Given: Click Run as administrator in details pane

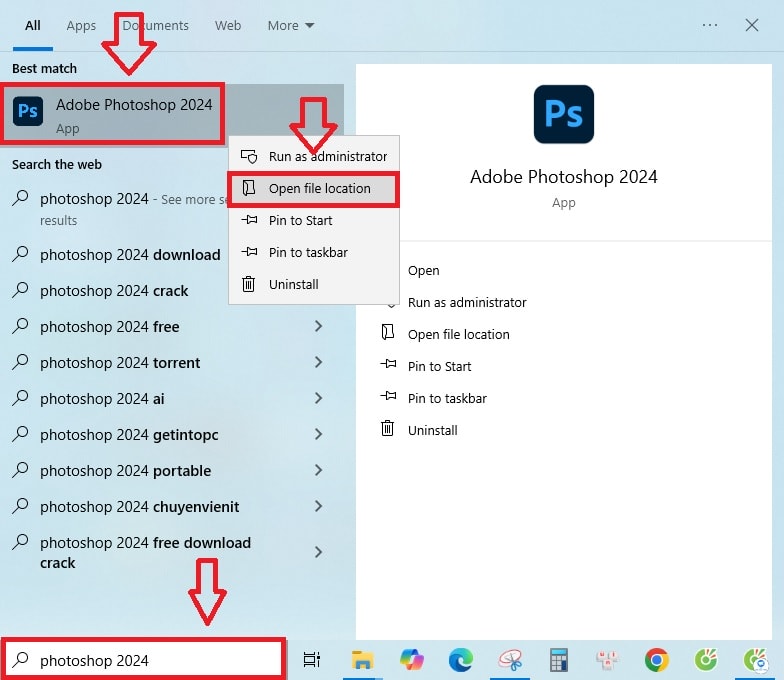Looking at the screenshot, I should click(467, 302).
